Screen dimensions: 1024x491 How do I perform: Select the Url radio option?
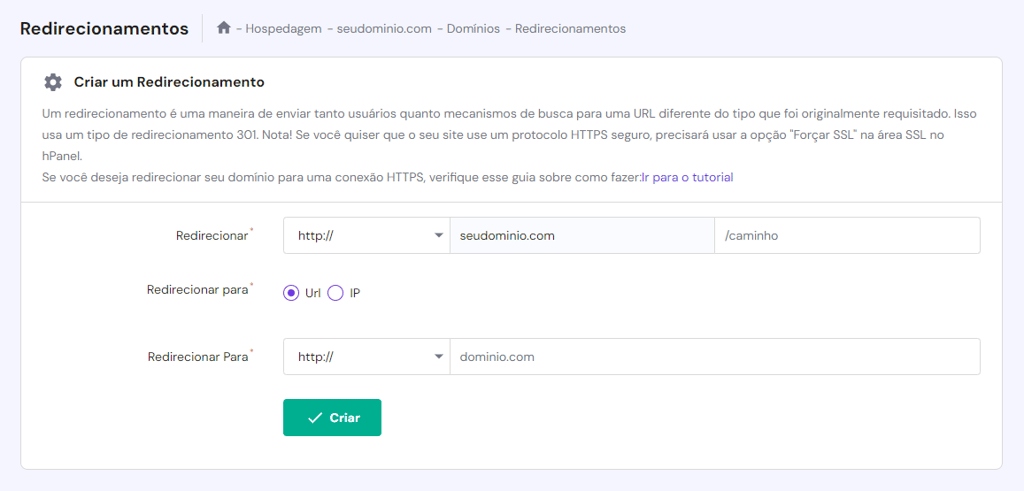tap(291, 293)
